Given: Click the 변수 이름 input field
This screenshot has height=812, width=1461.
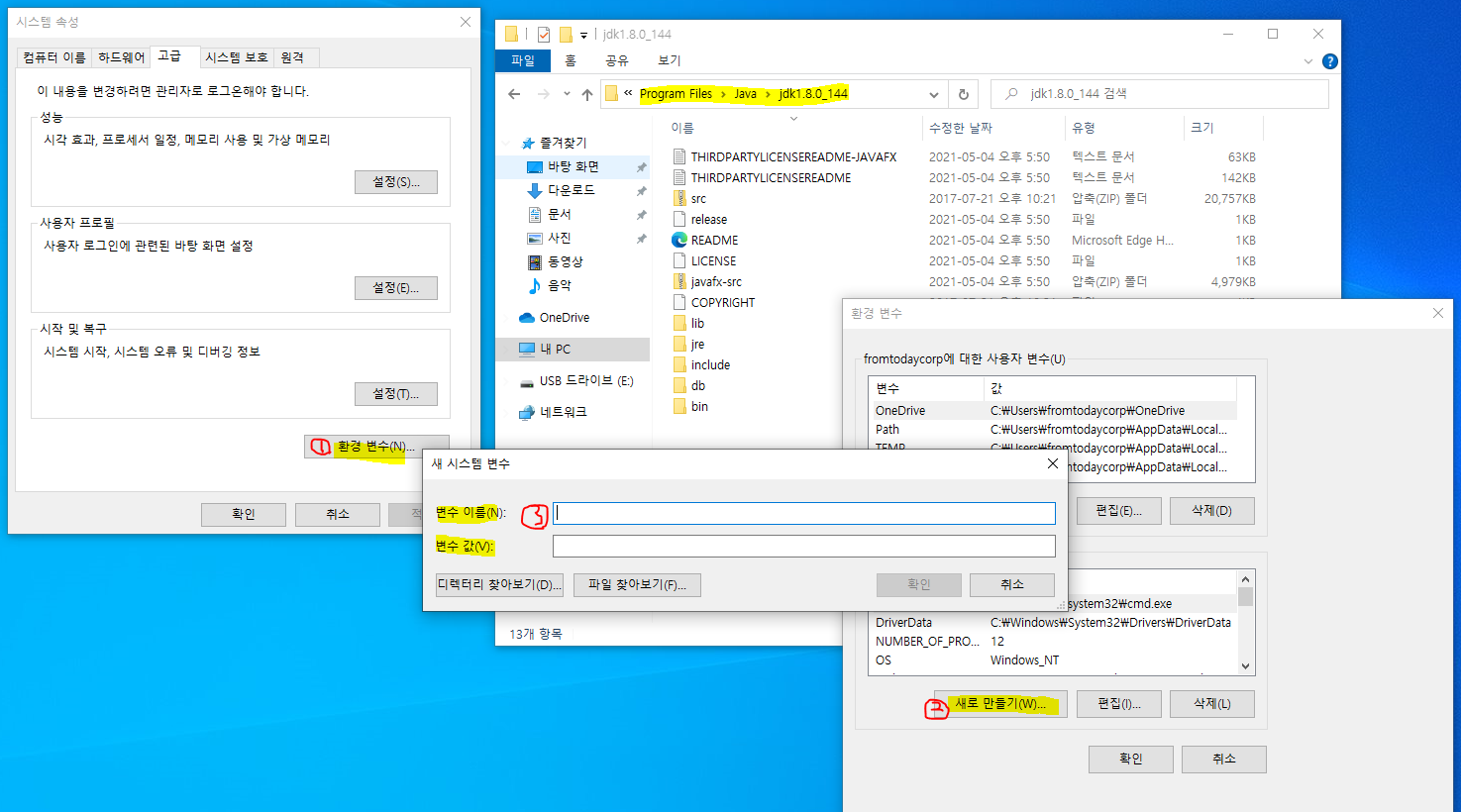Looking at the screenshot, I should click(804, 513).
